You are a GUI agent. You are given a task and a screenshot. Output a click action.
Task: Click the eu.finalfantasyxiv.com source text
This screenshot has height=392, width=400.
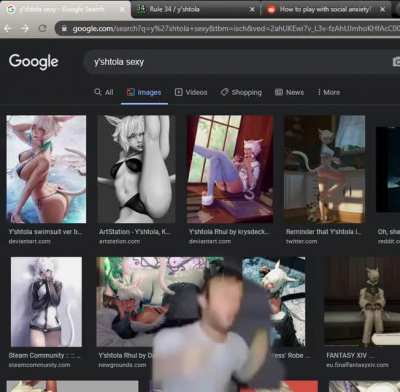pos(357,365)
